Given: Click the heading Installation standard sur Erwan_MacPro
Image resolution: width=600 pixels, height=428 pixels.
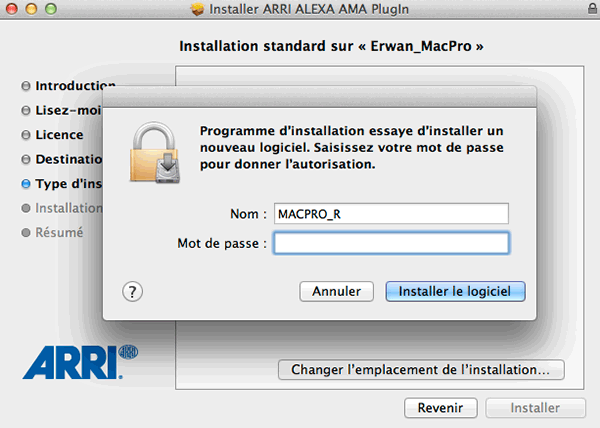Looking at the screenshot, I should pos(331,46).
